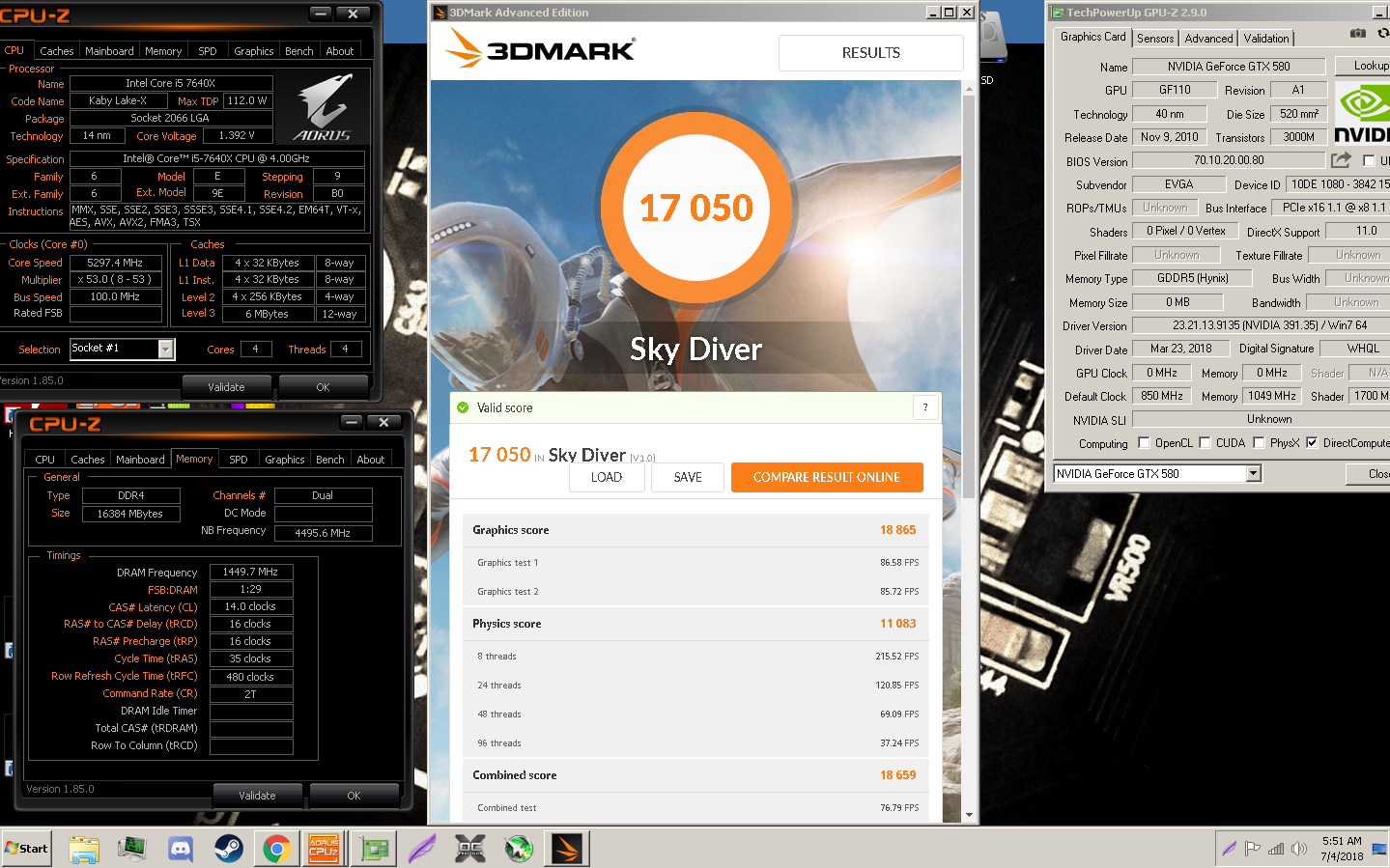Image resolution: width=1390 pixels, height=868 pixels.
Task: Click SAVE to store the 3DMark result
Action: (687, 477)
